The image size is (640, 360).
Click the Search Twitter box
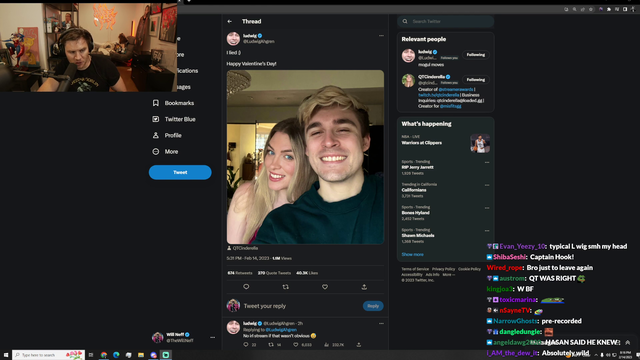(x=446, y=21)
